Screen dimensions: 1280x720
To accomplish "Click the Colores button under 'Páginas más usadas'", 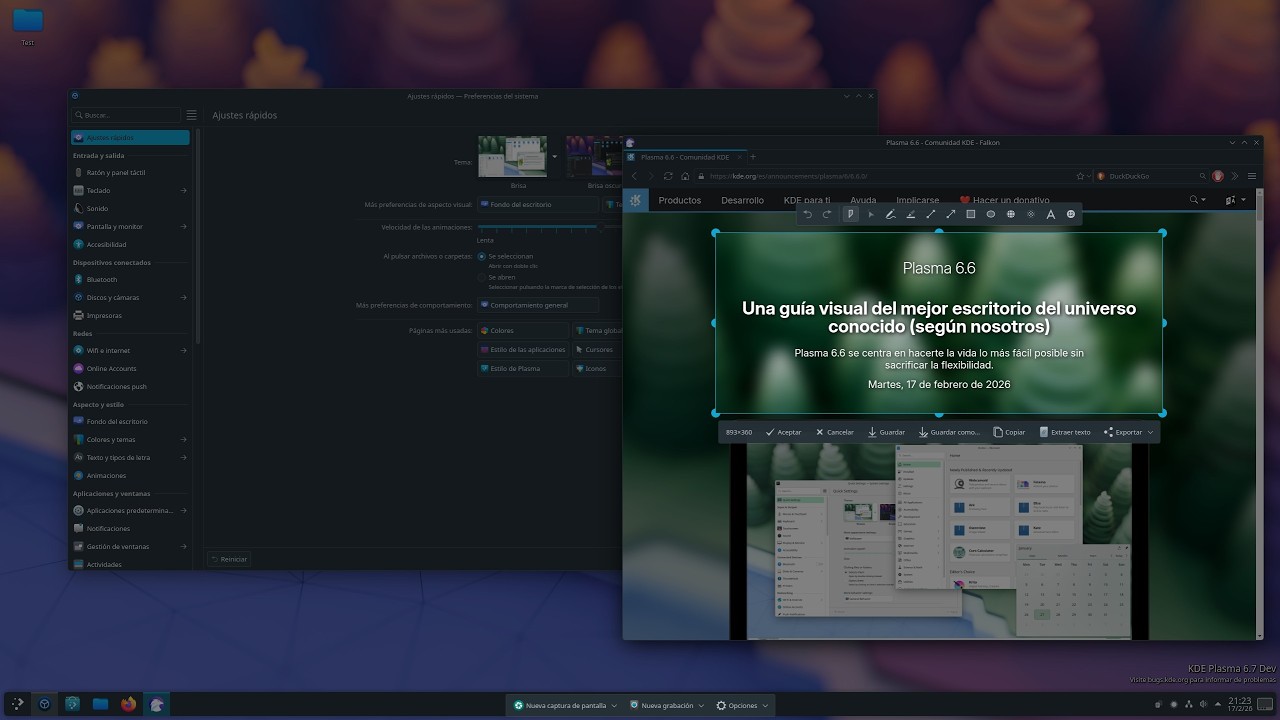I will point(523,331).
